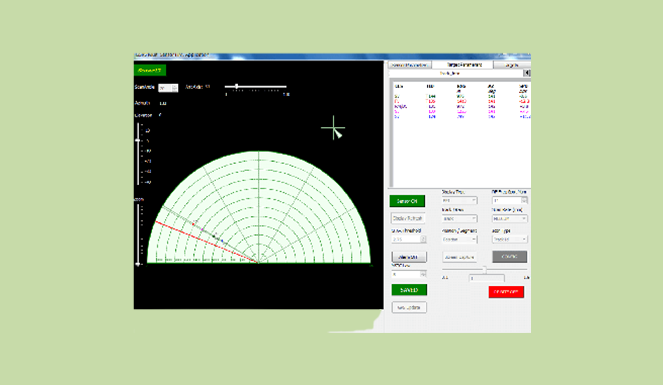
Task: Click the horizontal slider track above the radar
Action: (x=255, y=87)
